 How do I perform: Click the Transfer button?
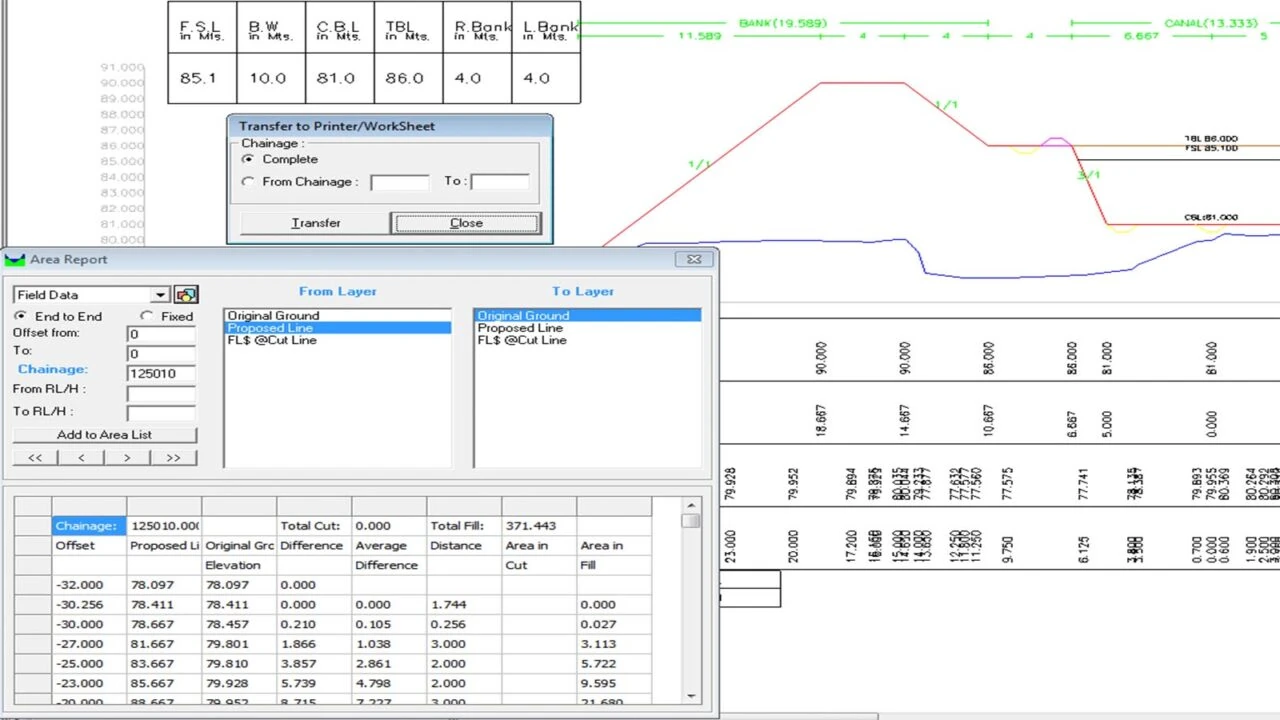pos(315,223)
